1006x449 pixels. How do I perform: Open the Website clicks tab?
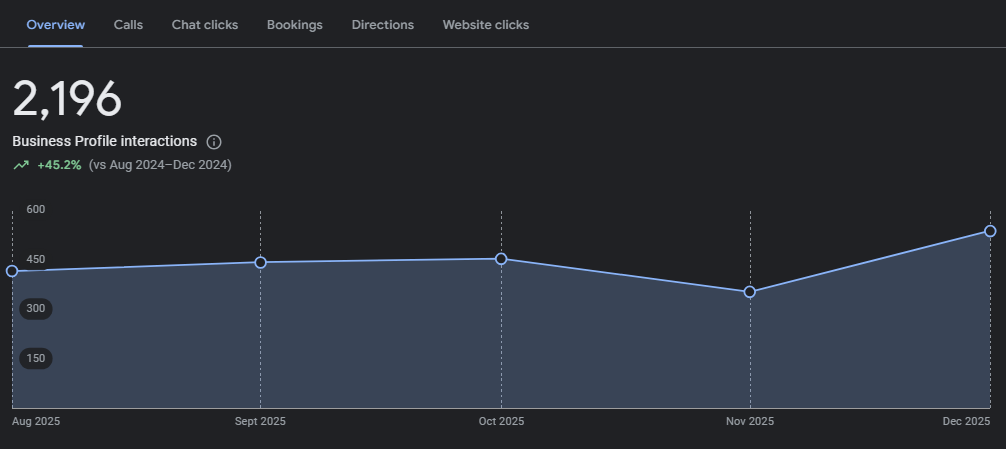click(486, 25)
